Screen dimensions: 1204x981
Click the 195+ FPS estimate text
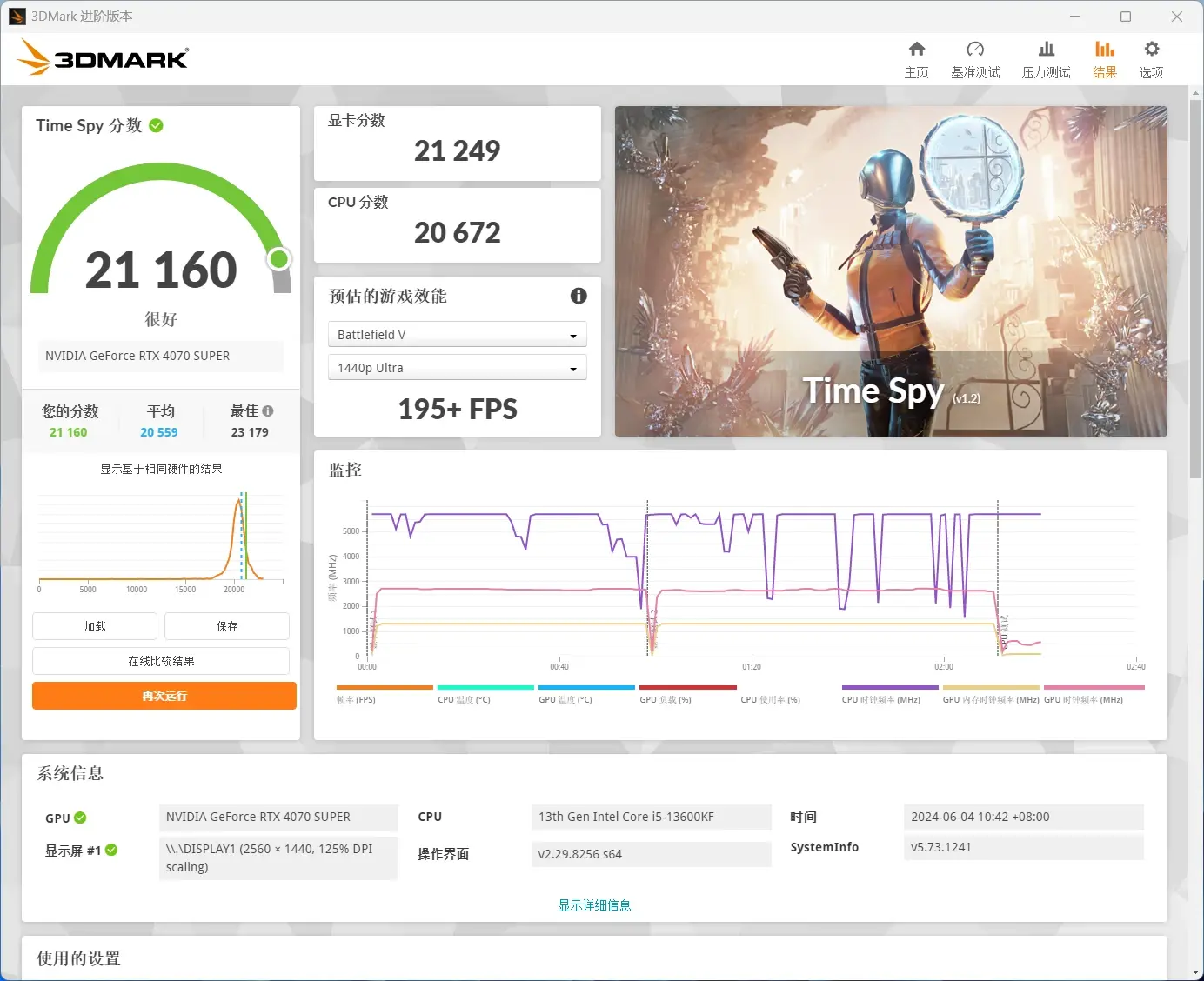[458, 409]
